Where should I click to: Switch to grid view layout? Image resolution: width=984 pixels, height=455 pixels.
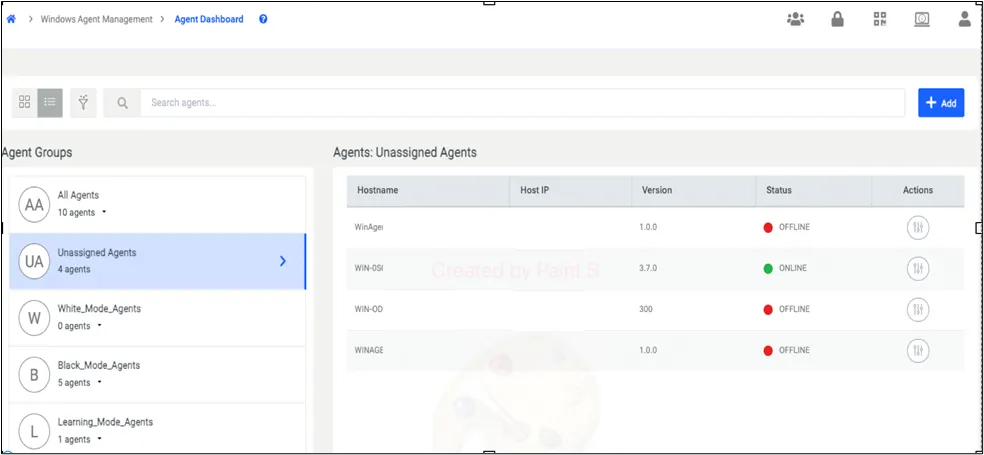coord(24,102)
